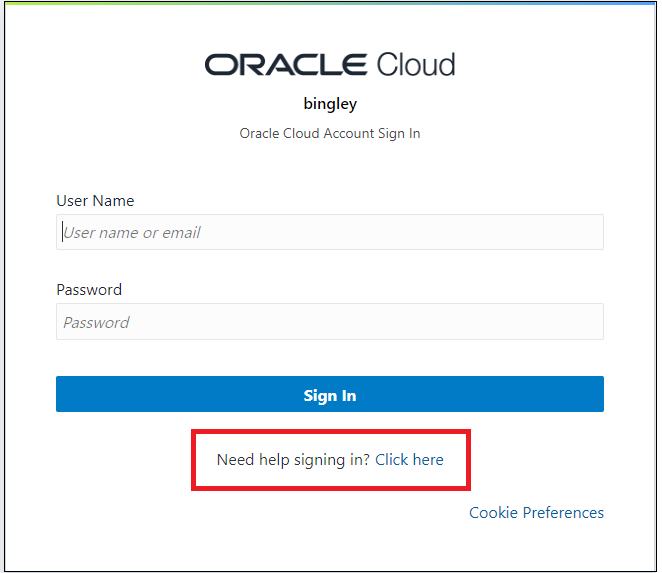Place cursor in 'User name or email' box

tap(330, 232)
